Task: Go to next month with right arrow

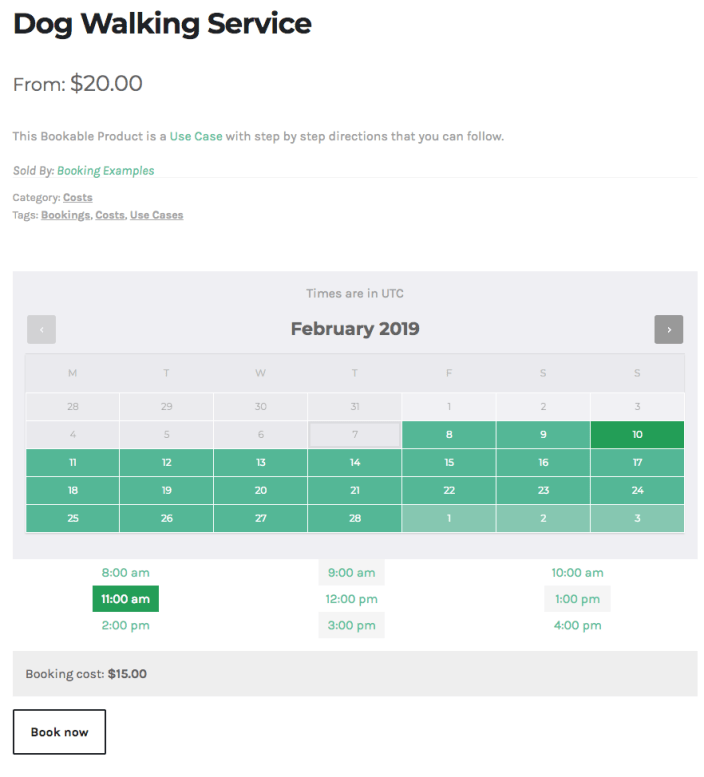Action: [668, 330]
